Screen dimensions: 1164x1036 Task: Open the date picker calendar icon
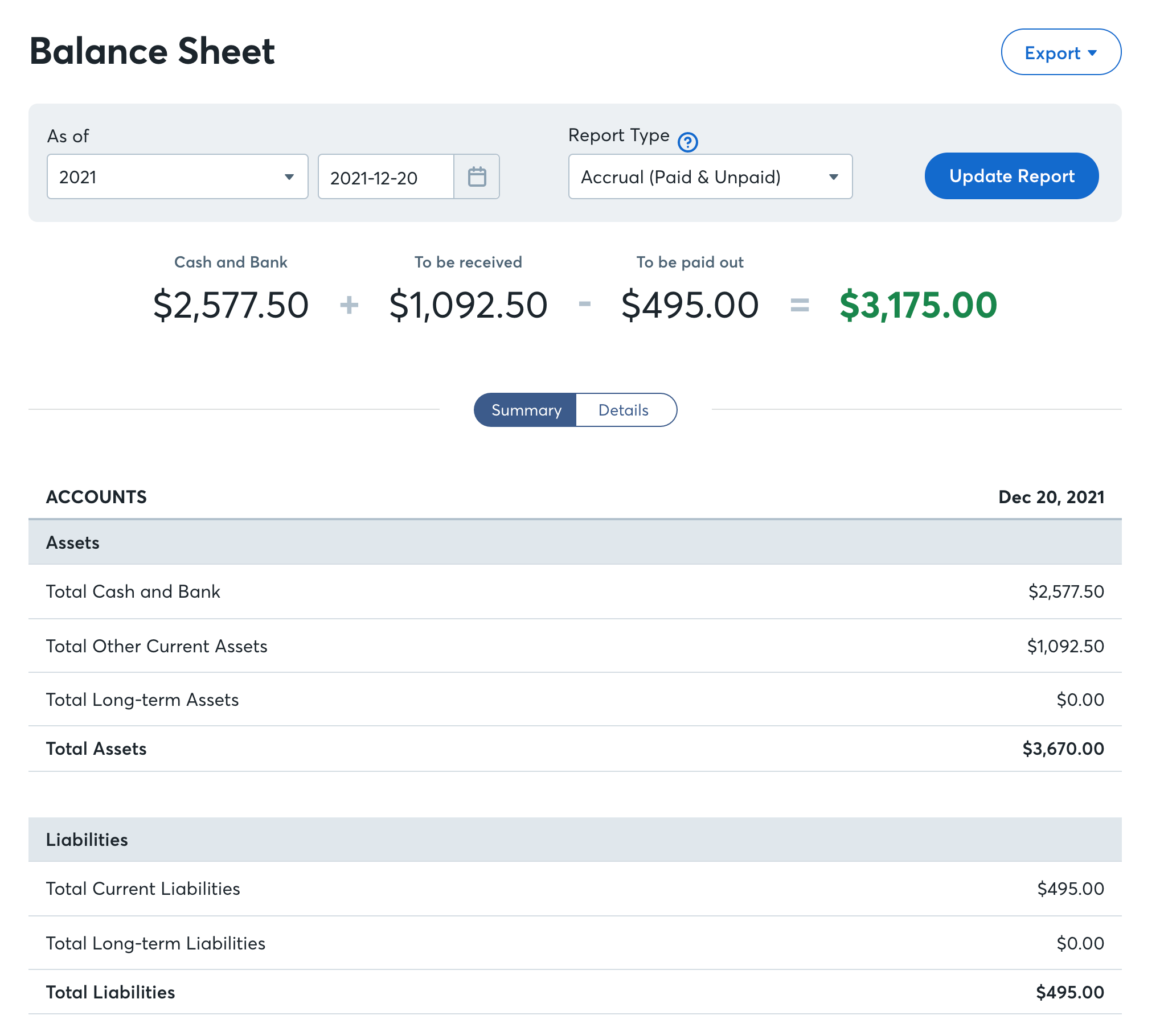pyautogui.click(x=477, y=177)
